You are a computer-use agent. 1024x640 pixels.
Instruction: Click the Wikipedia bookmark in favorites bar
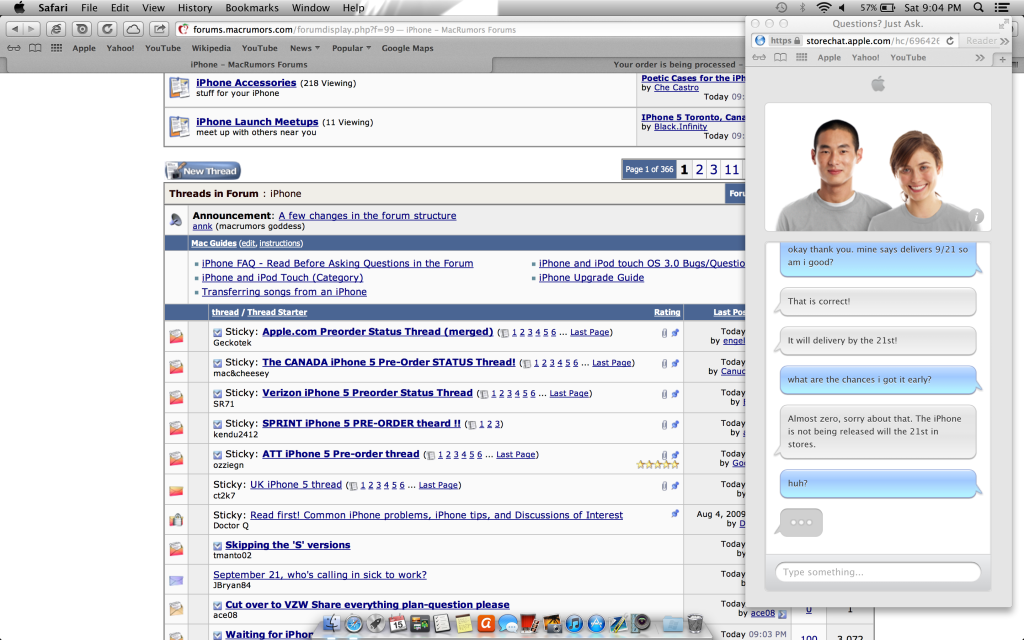point(211,48)
